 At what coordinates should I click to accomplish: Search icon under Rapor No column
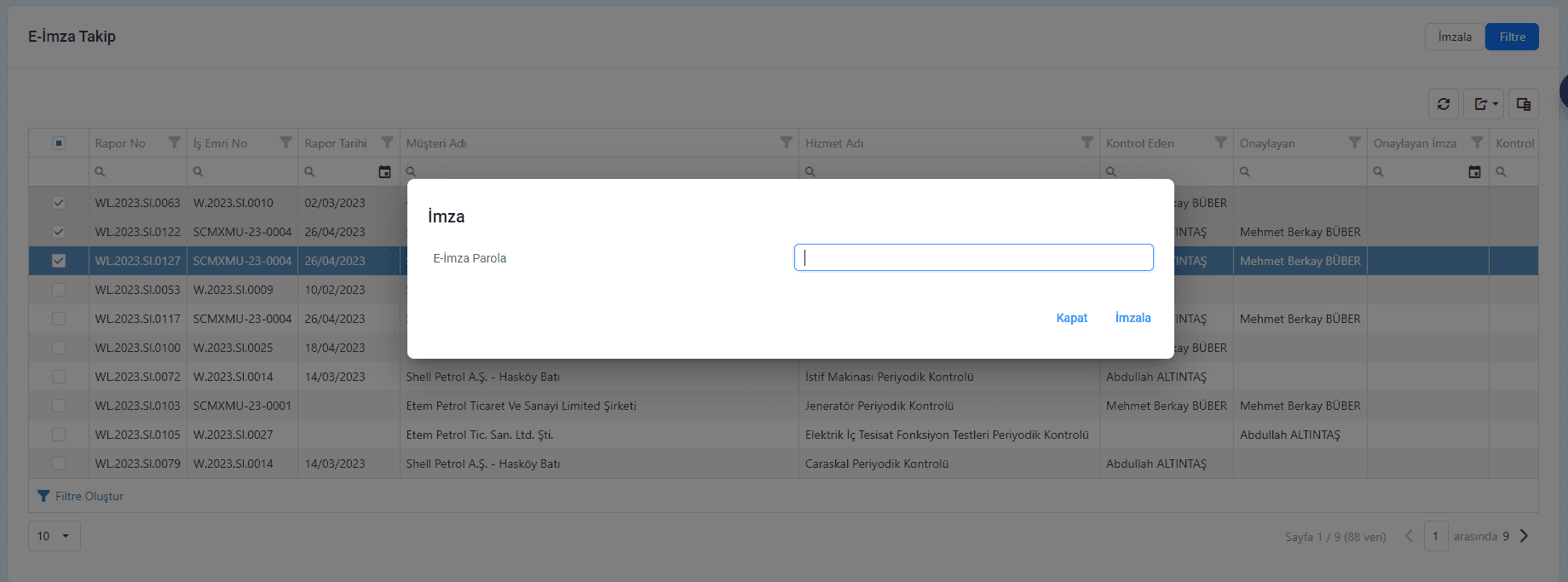[x=101, y=172]
